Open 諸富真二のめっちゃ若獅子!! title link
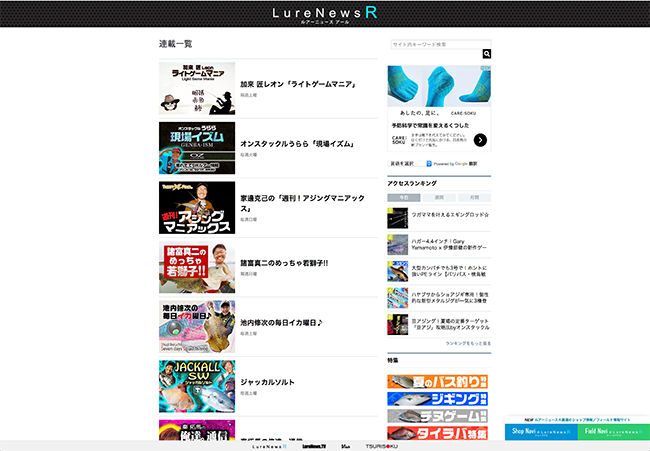The width and height of the screenshot is (650, 451). click(x=284, y=263)
